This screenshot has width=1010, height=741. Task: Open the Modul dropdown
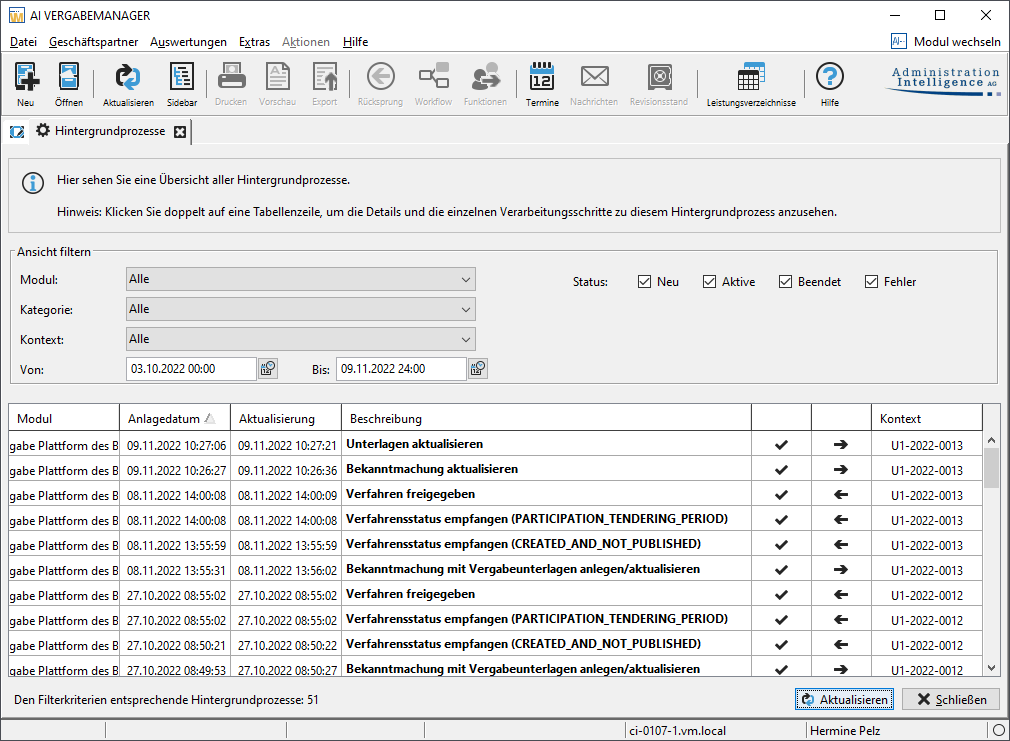point(301,279)
